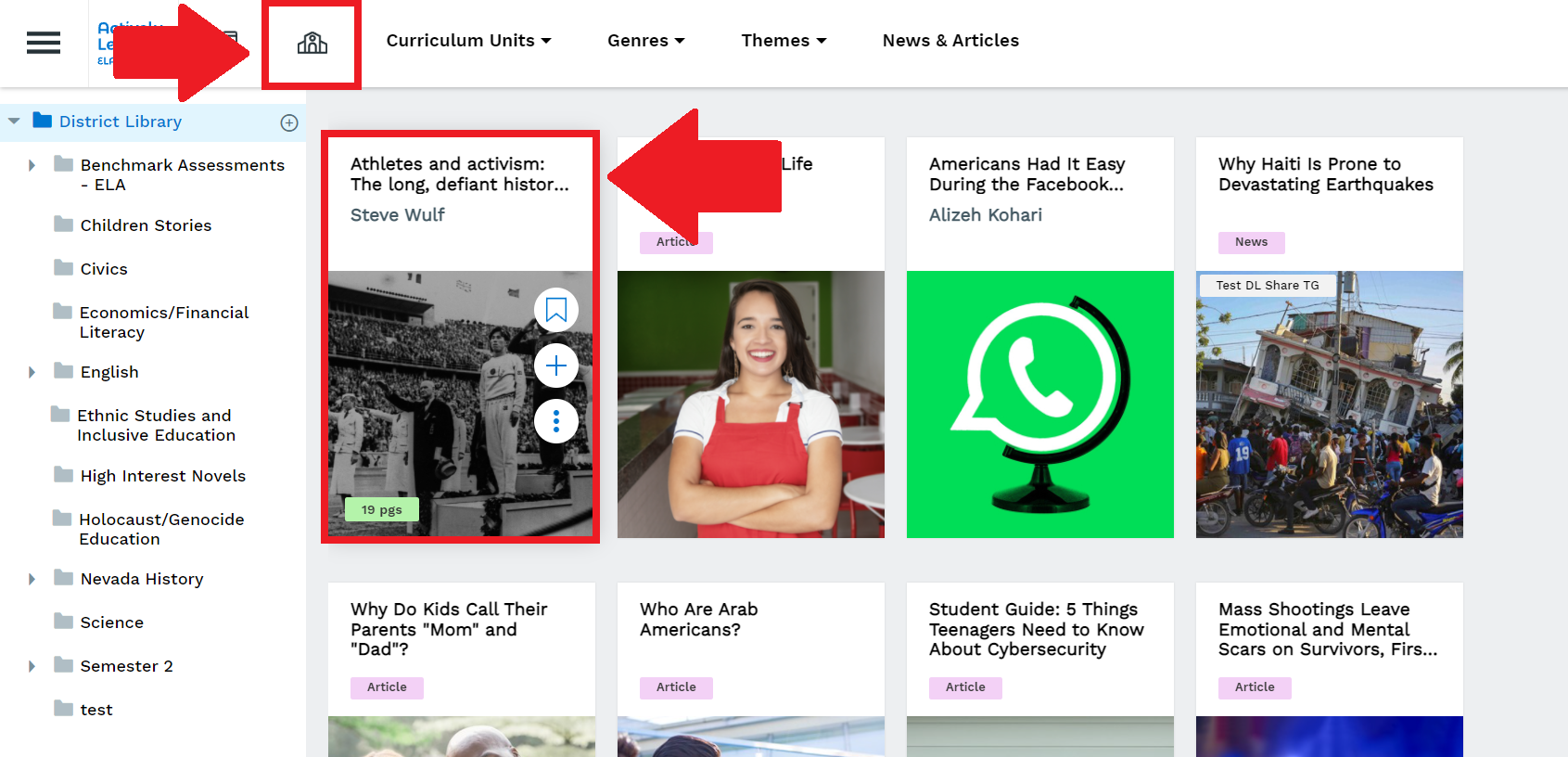Select the test folder icon
The height and width of the screenshot is (757, 1568).
coord(63,709)
